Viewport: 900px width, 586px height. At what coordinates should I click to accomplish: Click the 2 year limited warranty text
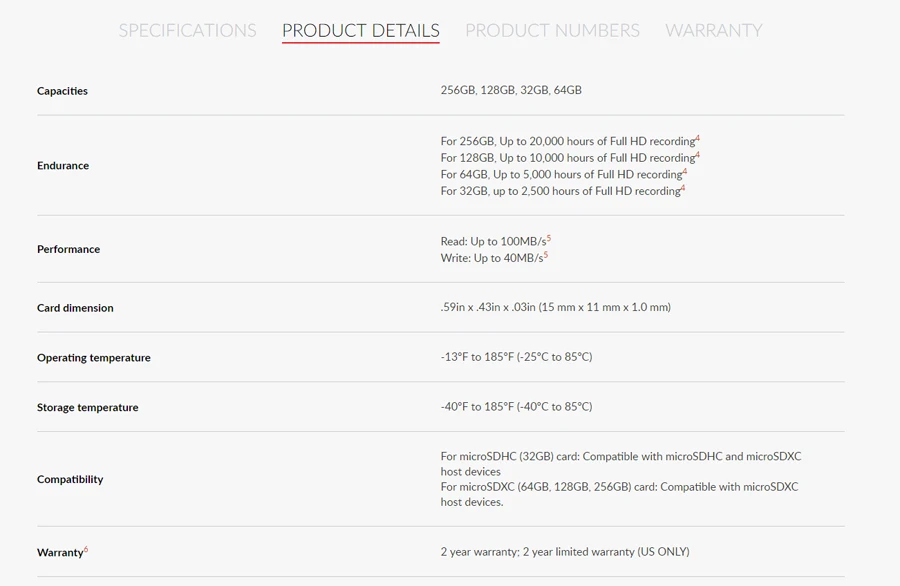(565, 552)
